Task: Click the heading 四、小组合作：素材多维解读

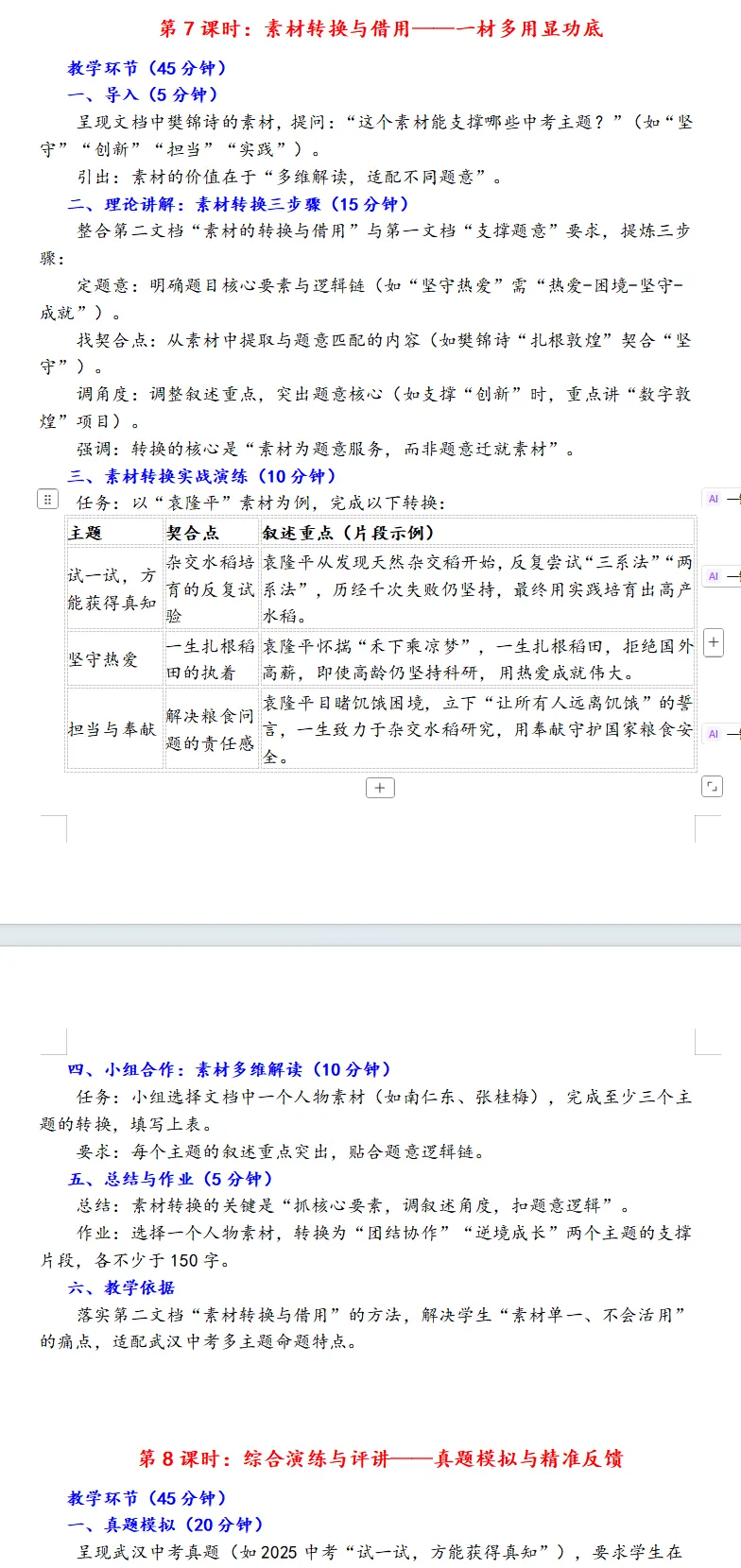Action: click(230, 1069)
